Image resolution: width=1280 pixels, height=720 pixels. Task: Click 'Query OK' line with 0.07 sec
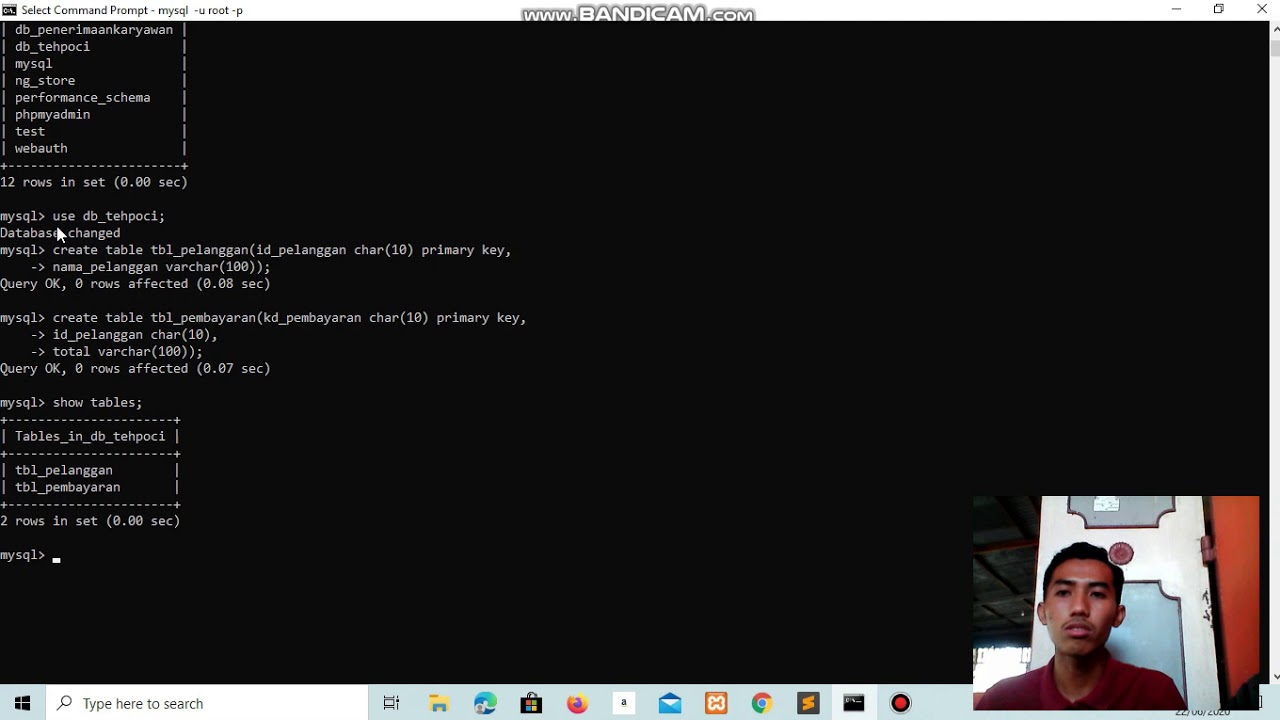click(135, 369)
